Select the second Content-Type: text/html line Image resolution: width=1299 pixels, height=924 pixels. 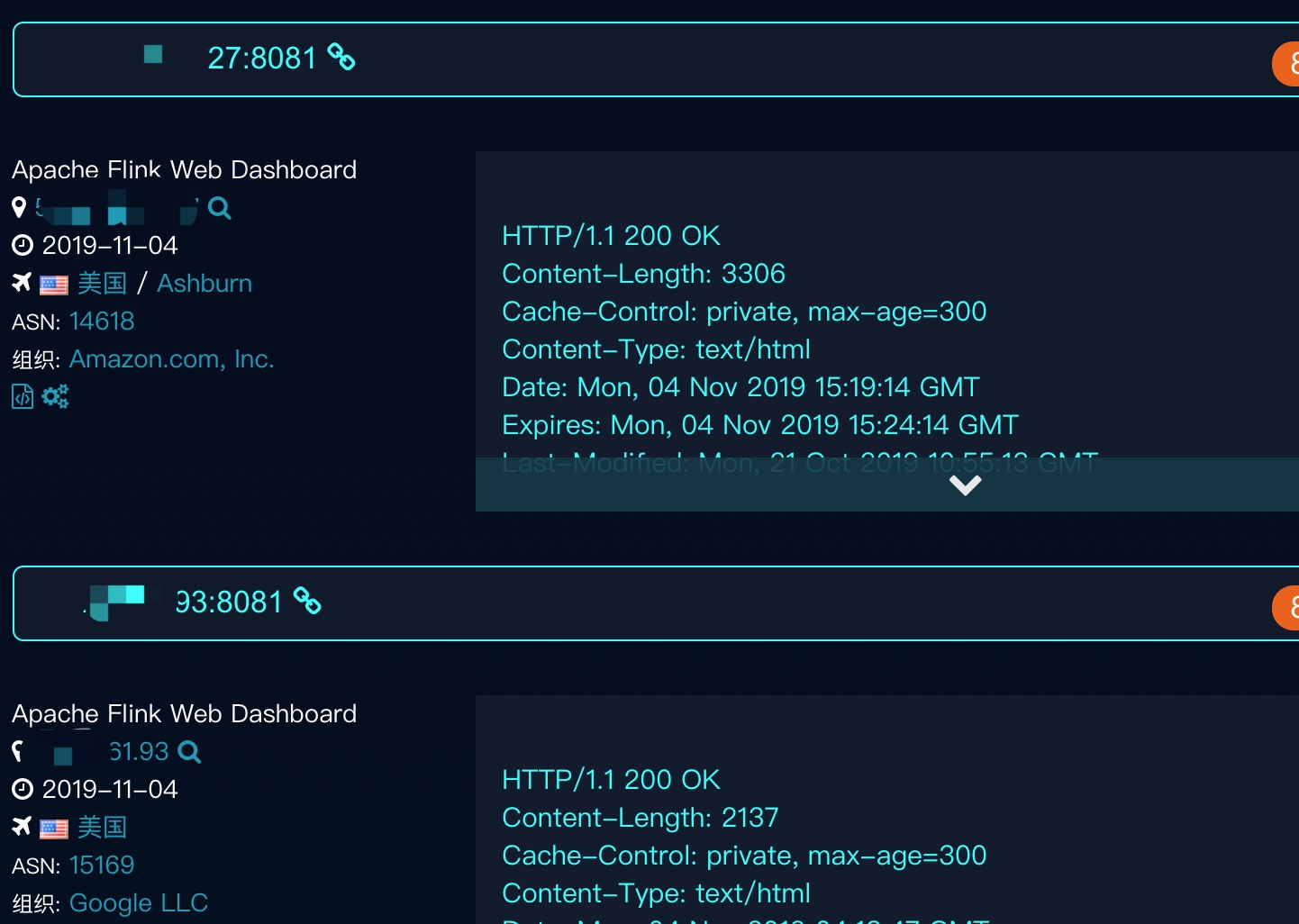[656, 892]
